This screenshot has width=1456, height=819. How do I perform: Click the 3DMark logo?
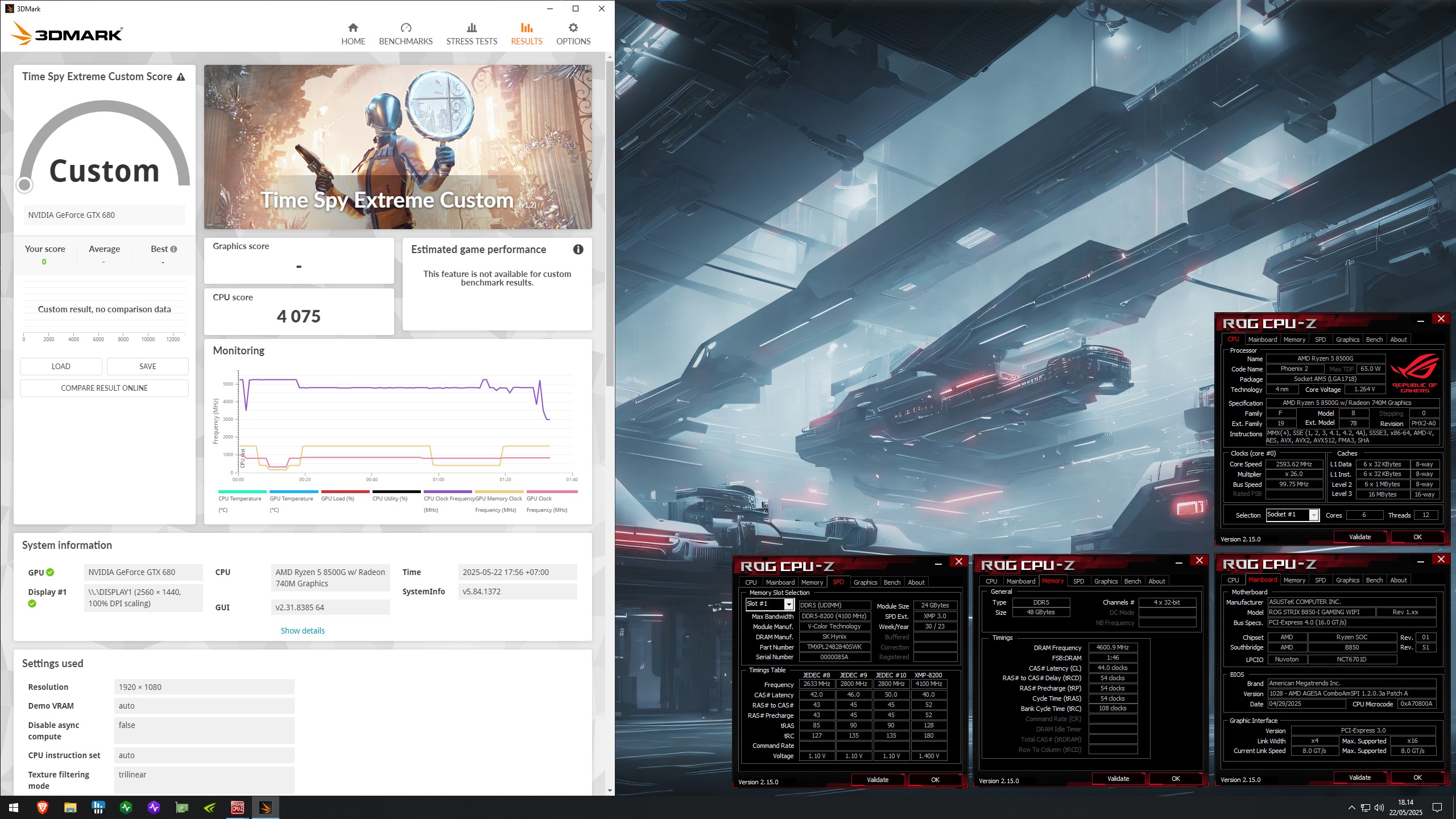[67, 34]
